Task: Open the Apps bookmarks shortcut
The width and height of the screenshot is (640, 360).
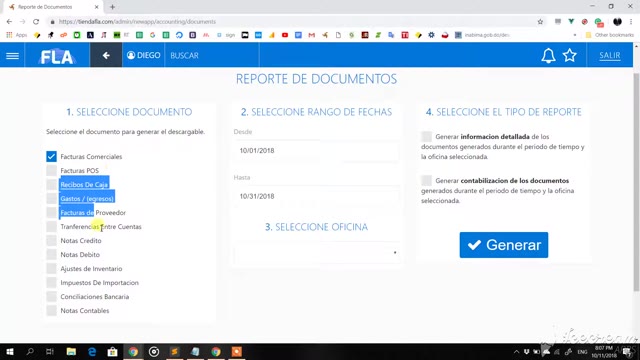Action: pos(16,35)
